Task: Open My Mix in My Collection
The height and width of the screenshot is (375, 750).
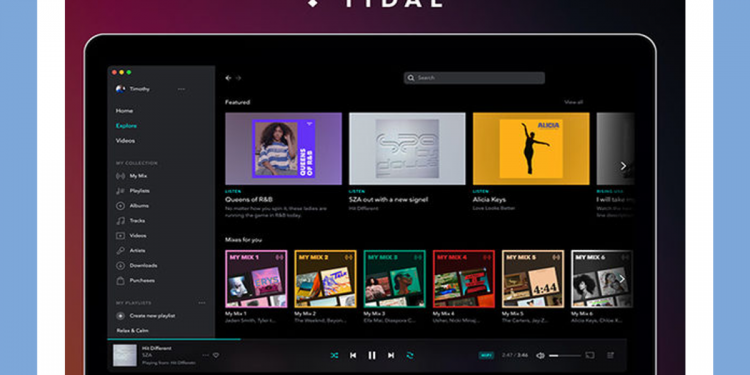Action: pyautogui.click(x=132, y=176)
